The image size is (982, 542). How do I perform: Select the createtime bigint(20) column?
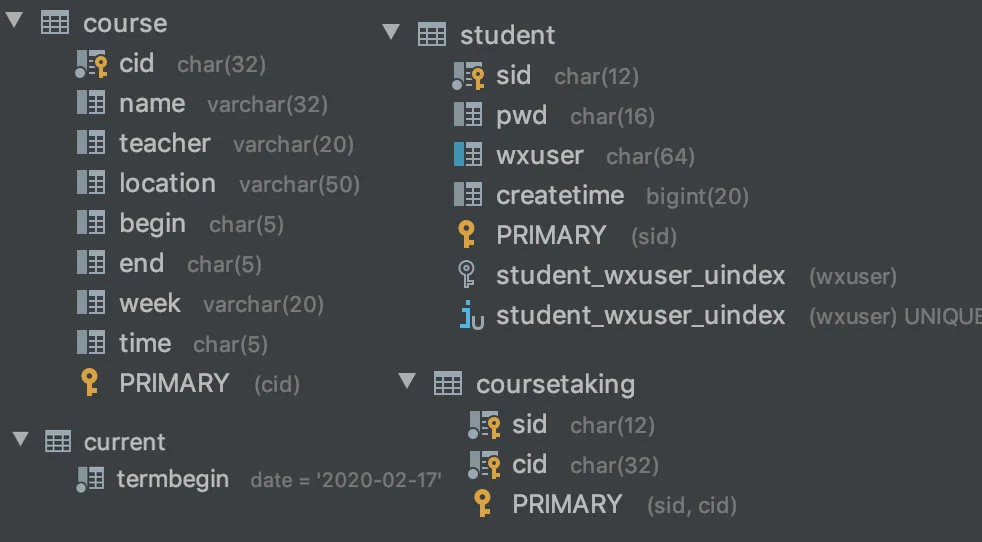(x=601, y=195)
